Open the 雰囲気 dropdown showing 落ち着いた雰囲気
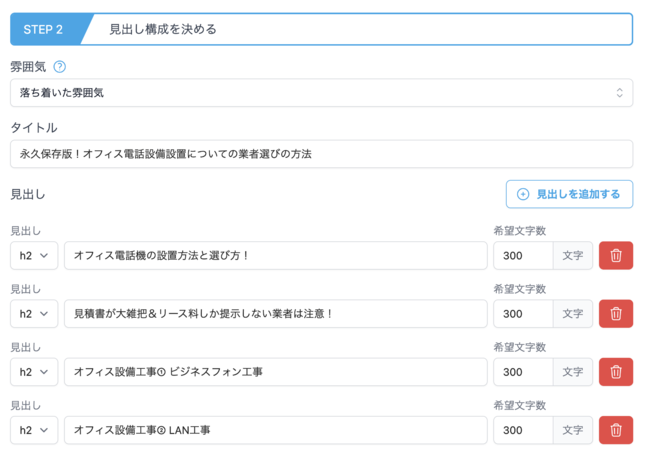This screenshot has width=650, height=455. 321,93
